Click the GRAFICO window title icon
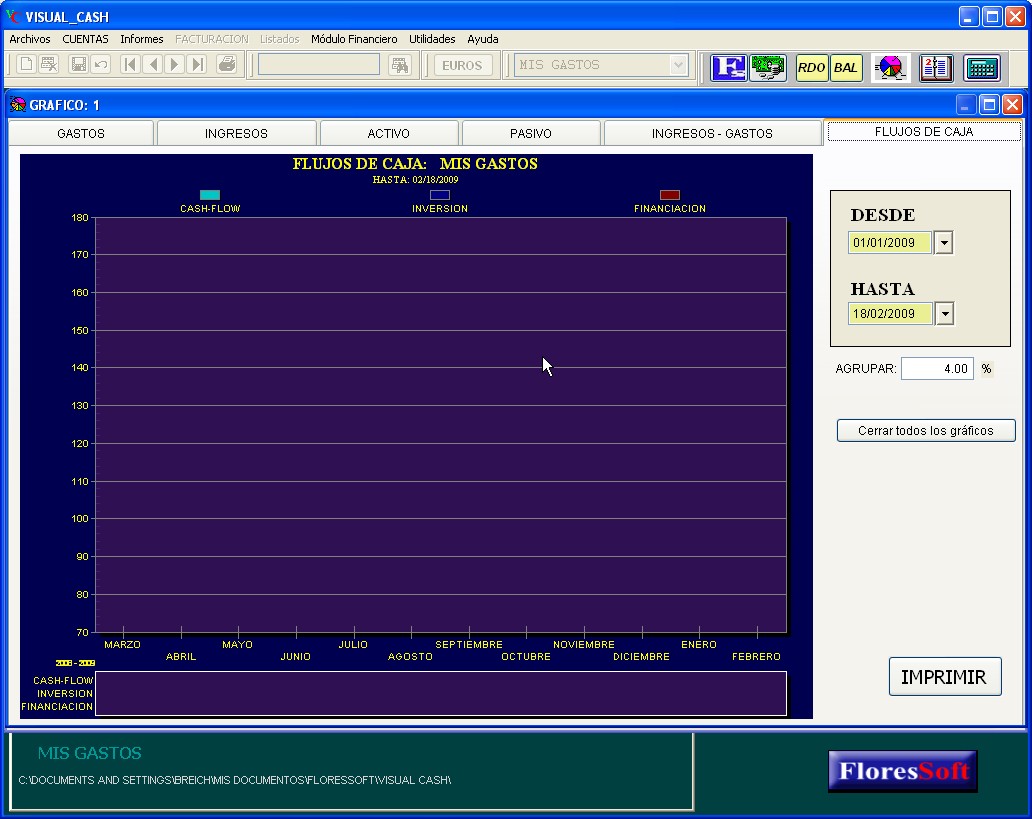Image resolution: width=1032 pixels, height=819 pixels. tap(18, 104)
